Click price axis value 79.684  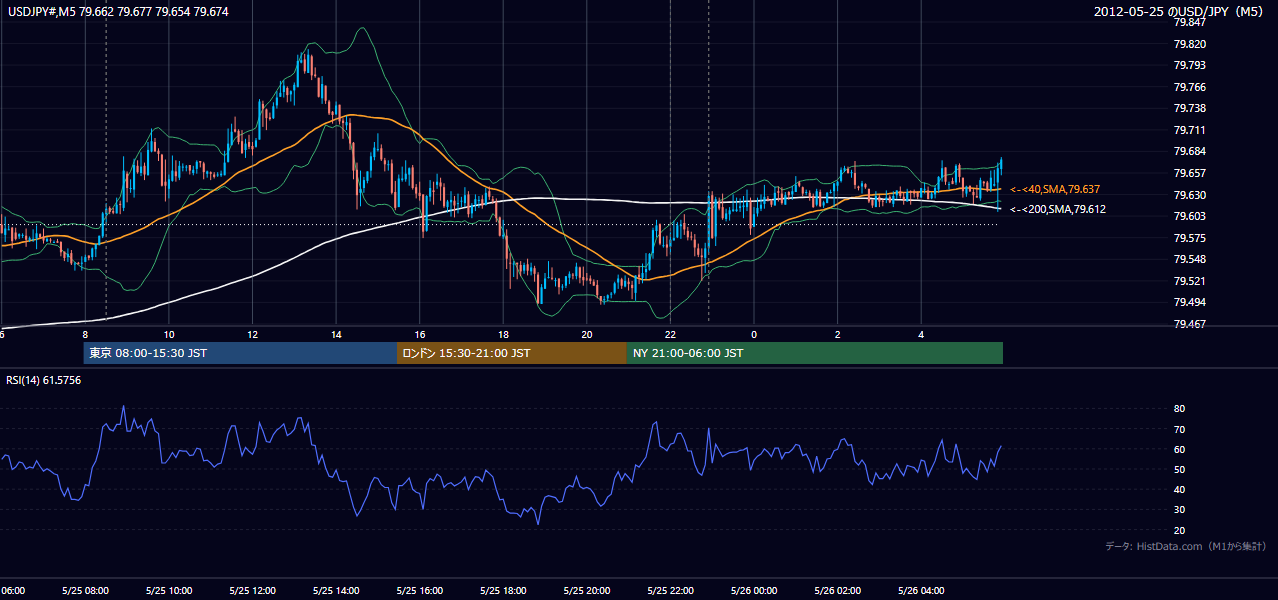click(x=1189, y=151)
